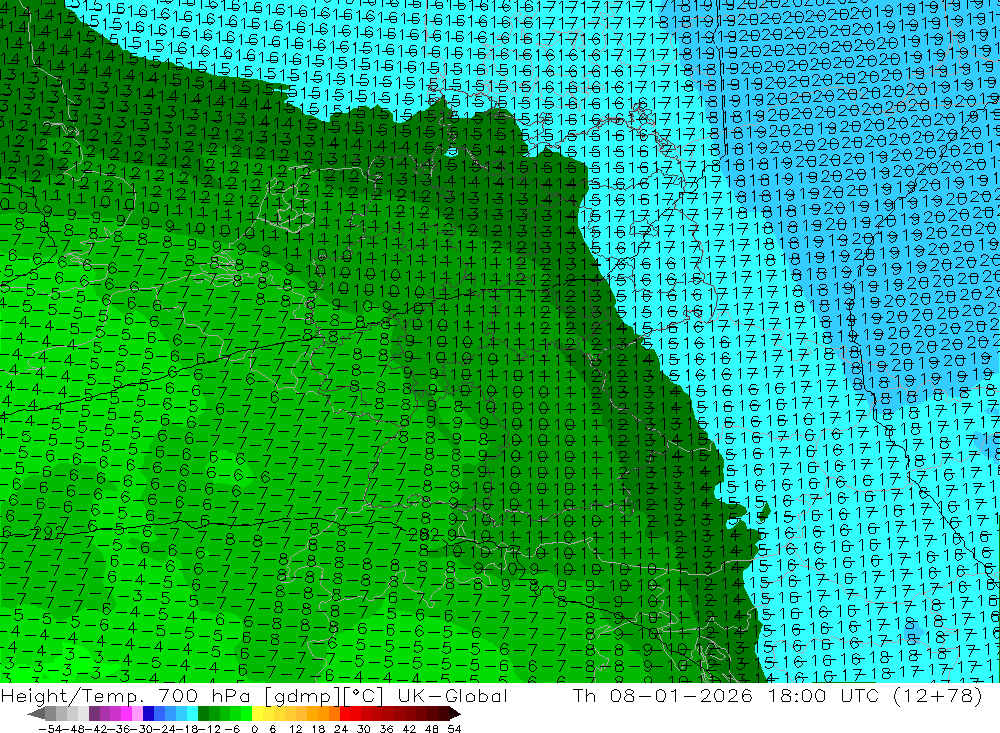Click the '48' legend label
The width and height of the screenshot is (1000, 733).
[x=432, y=729]
